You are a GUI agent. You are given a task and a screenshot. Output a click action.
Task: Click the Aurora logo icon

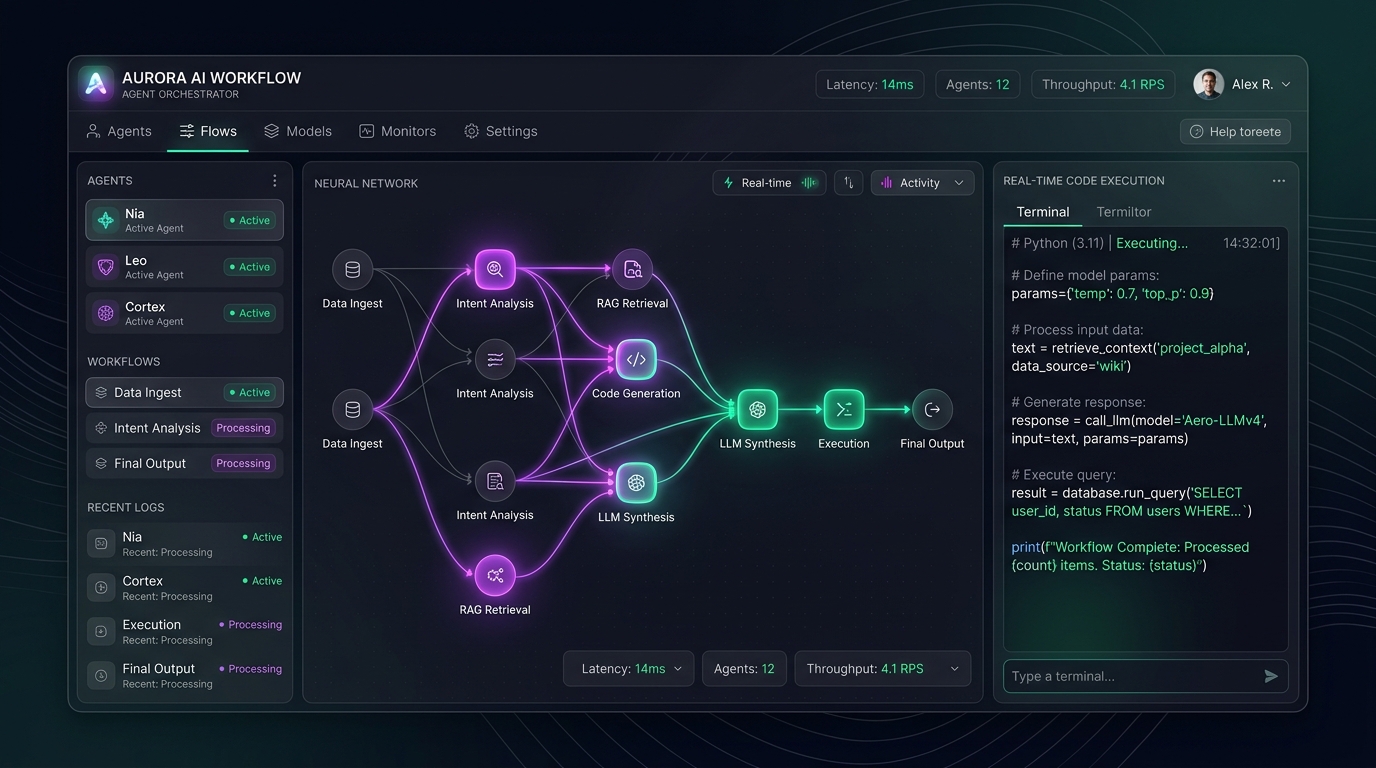(96, 84)
